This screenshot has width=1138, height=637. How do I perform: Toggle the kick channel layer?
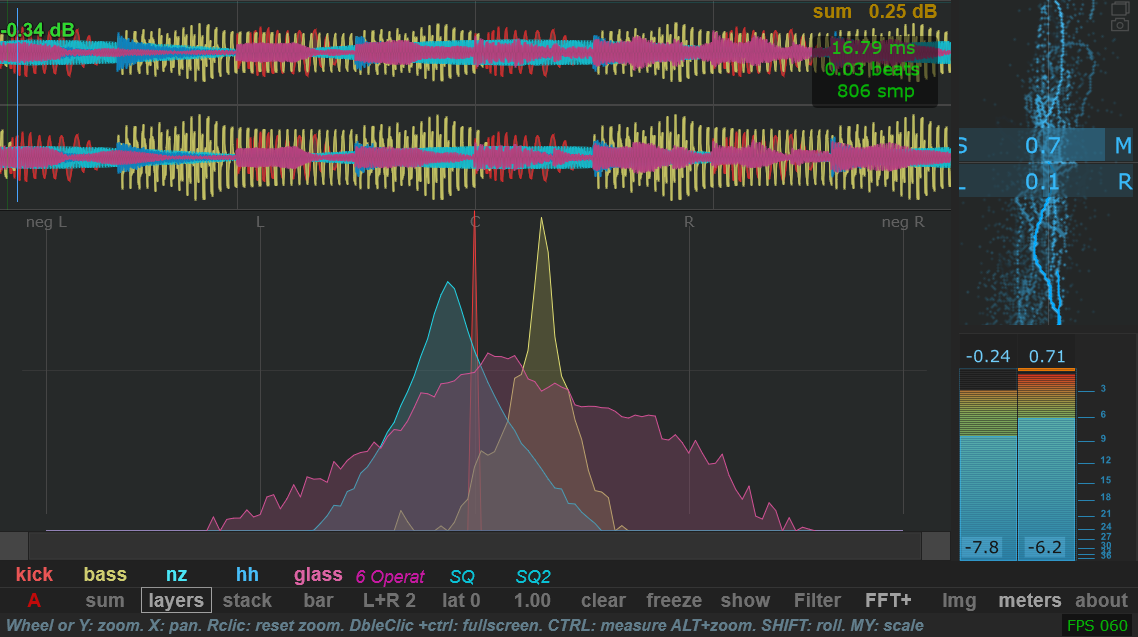(34, 575)
